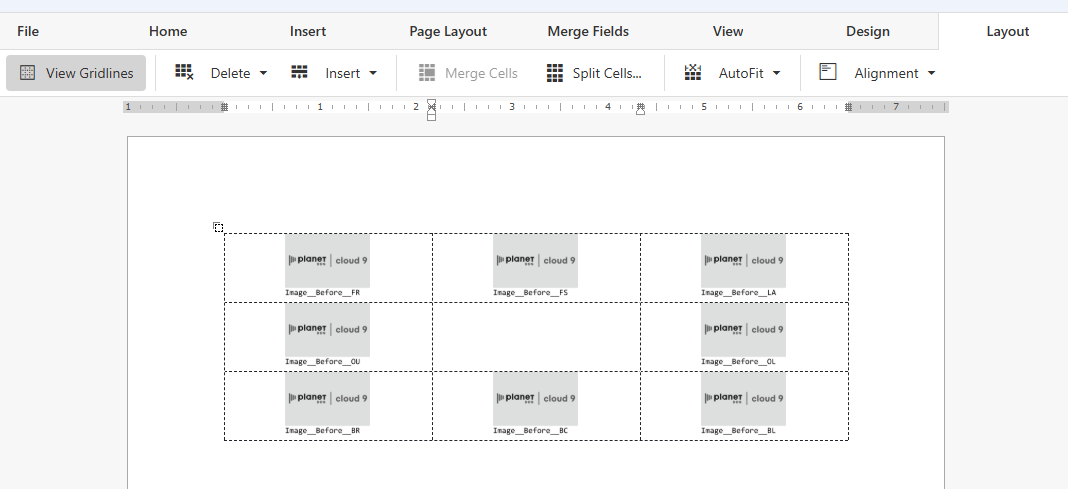
Task: Select the Image__Before__OU picture
Action: click(328, 330)
